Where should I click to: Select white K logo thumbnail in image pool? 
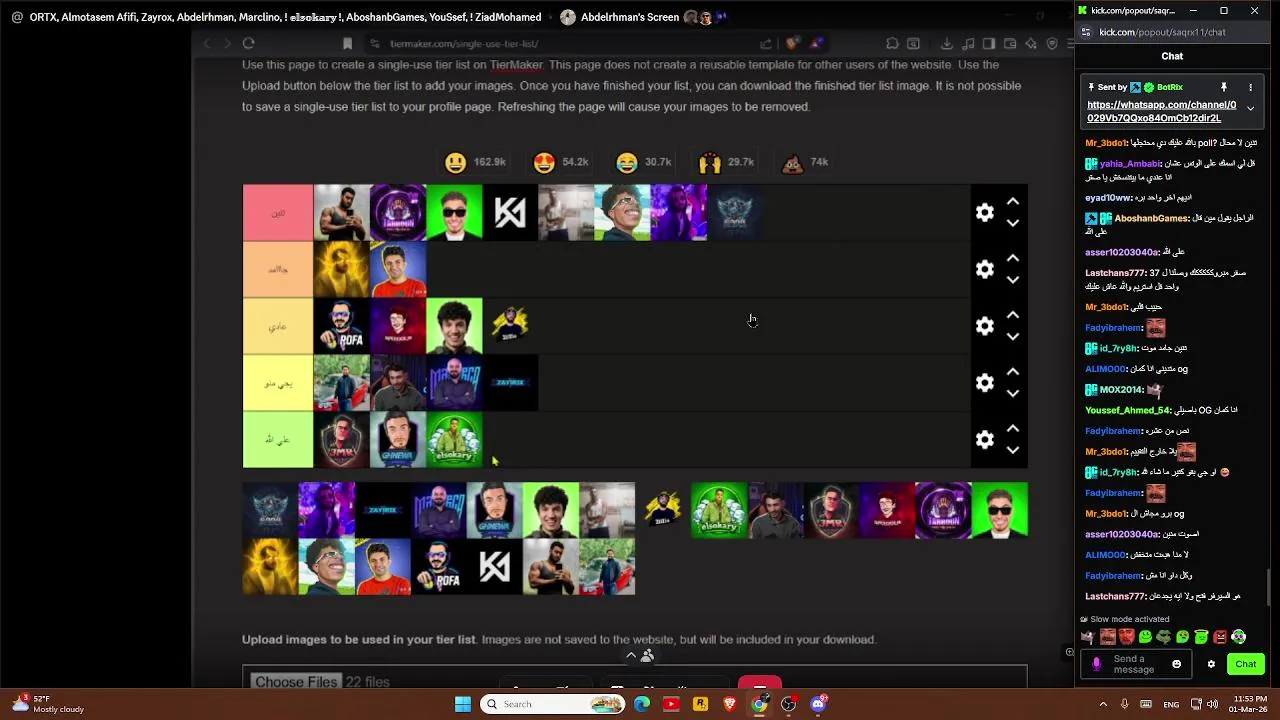pos(495,567)
